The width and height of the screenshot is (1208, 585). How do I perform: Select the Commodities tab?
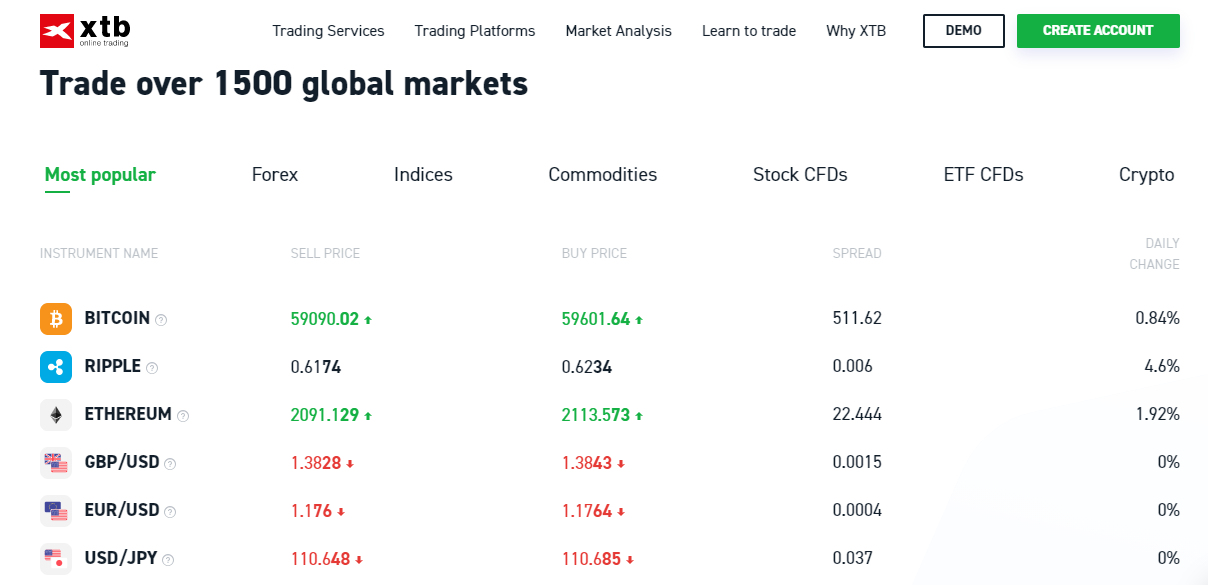(x=602, y=175)
